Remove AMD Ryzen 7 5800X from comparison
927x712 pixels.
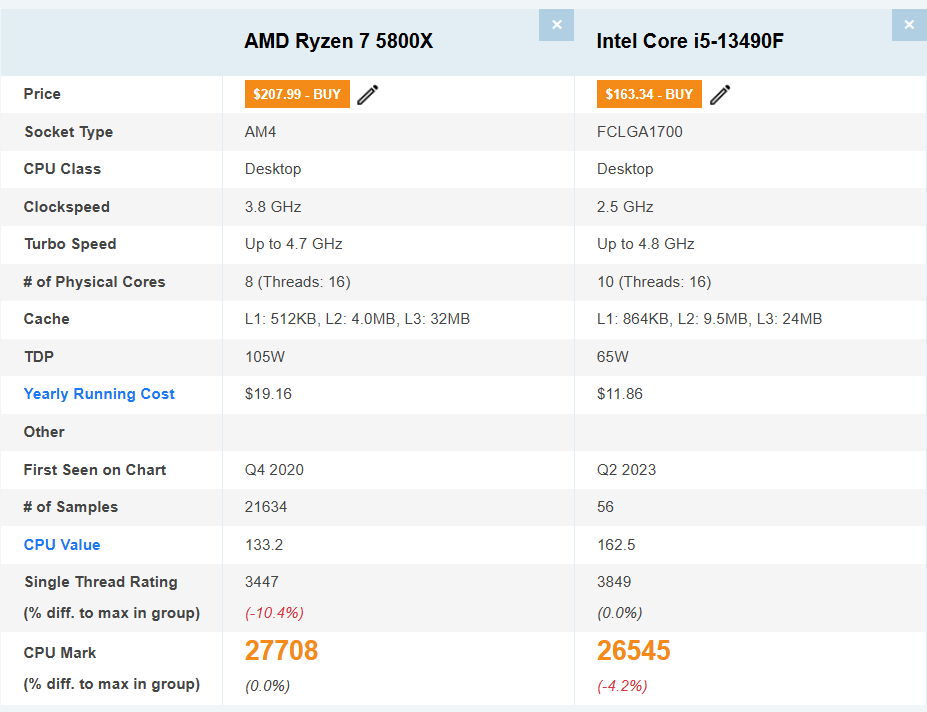tap(556, 25)
